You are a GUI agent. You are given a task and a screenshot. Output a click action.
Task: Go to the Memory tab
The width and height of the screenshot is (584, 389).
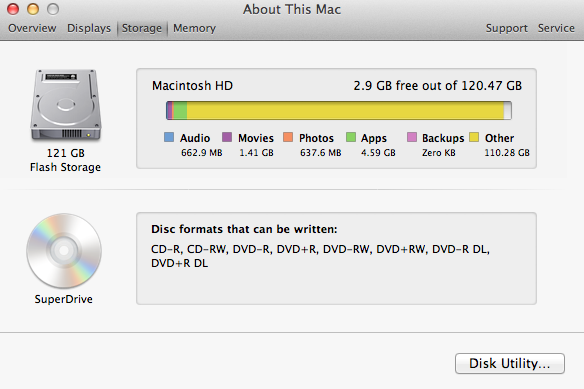194,28
